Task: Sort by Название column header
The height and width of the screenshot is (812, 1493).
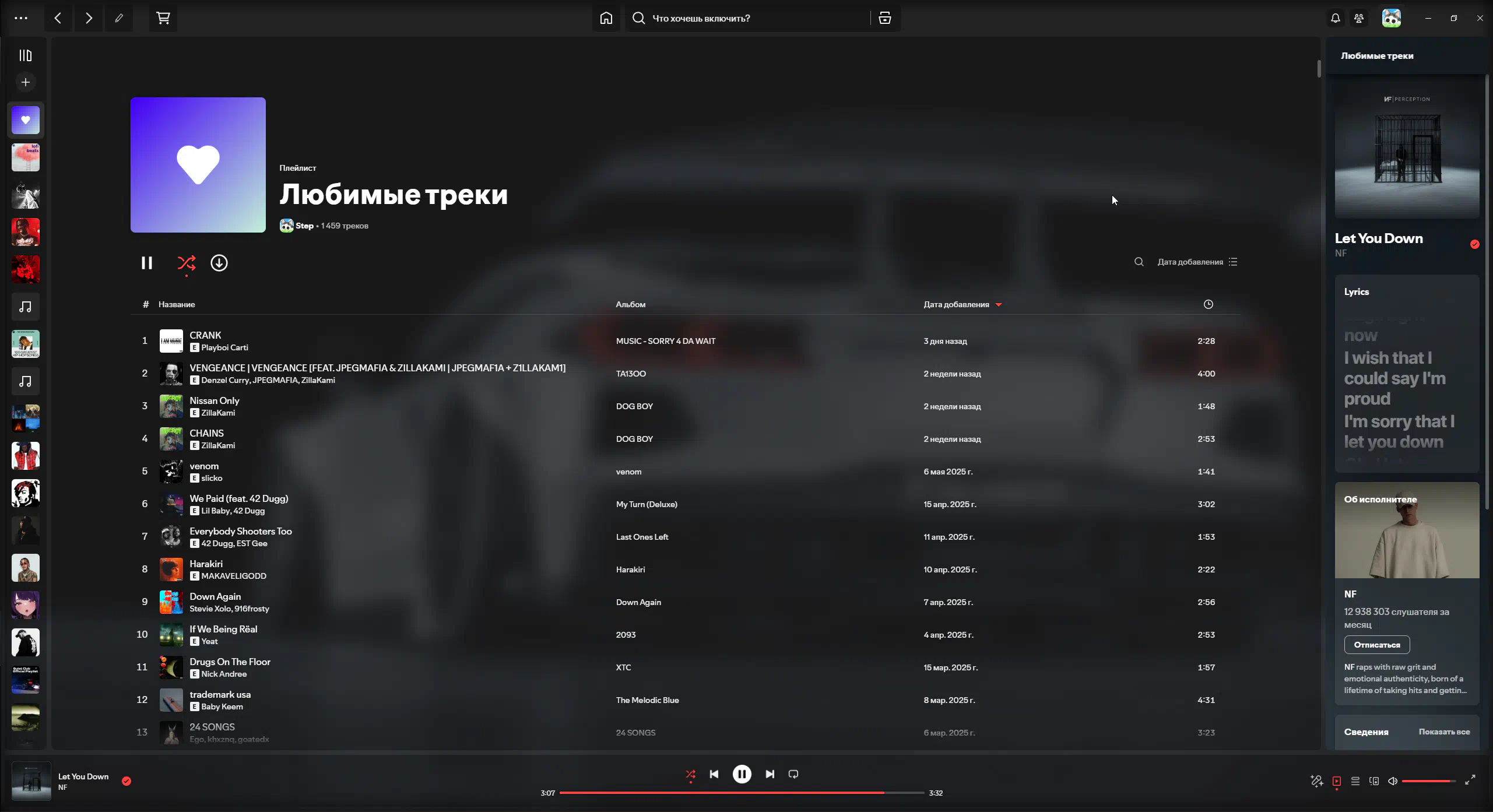Action: pos(177,304)
